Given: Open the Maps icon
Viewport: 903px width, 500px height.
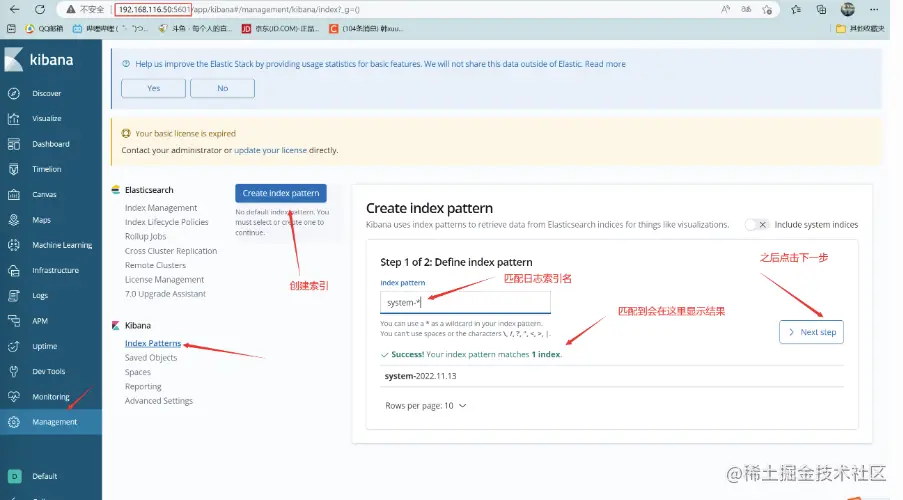Looking at the screenshot, I should (x=14, y=220).
